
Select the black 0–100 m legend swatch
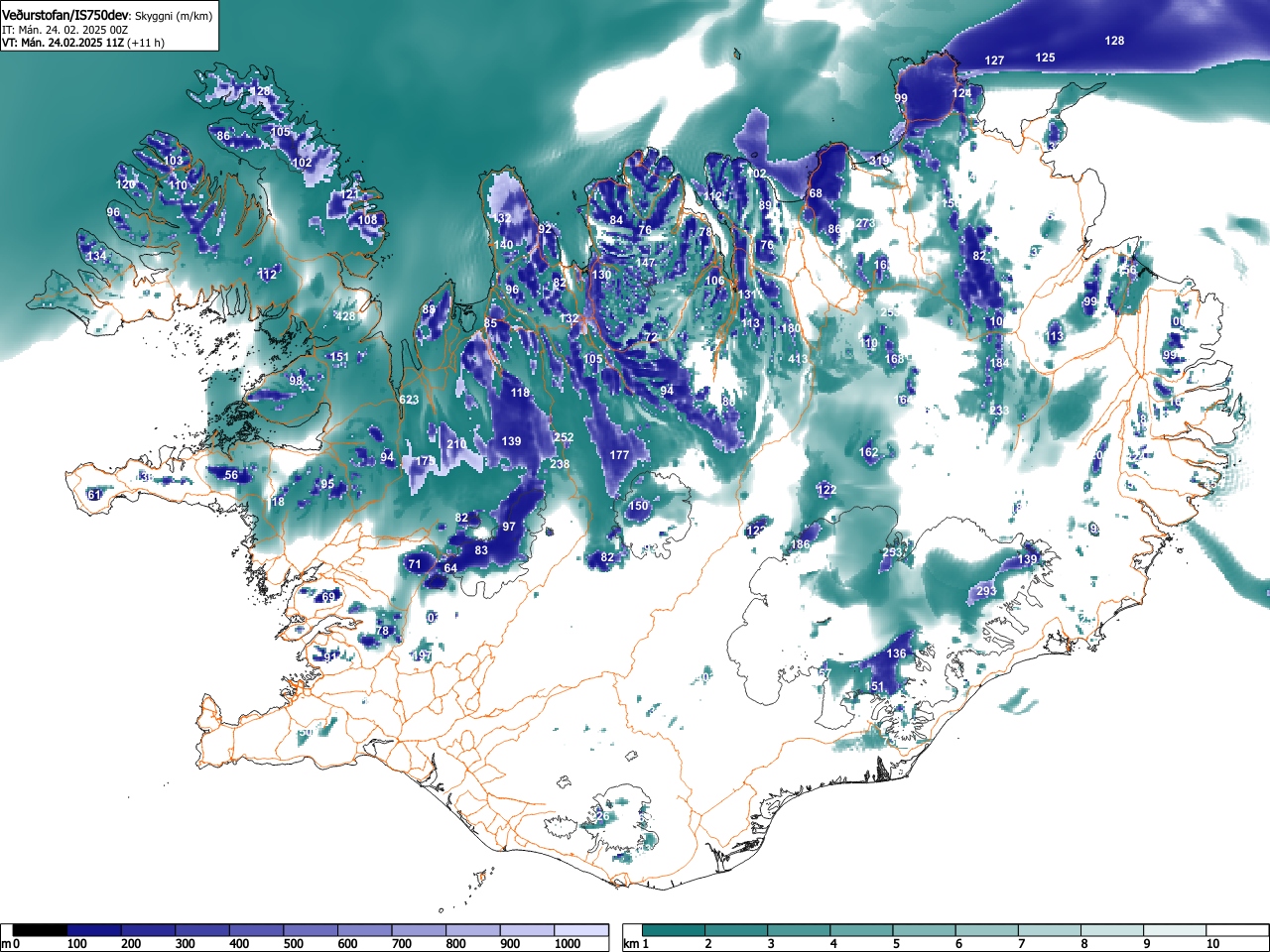[x=40, y=930]
